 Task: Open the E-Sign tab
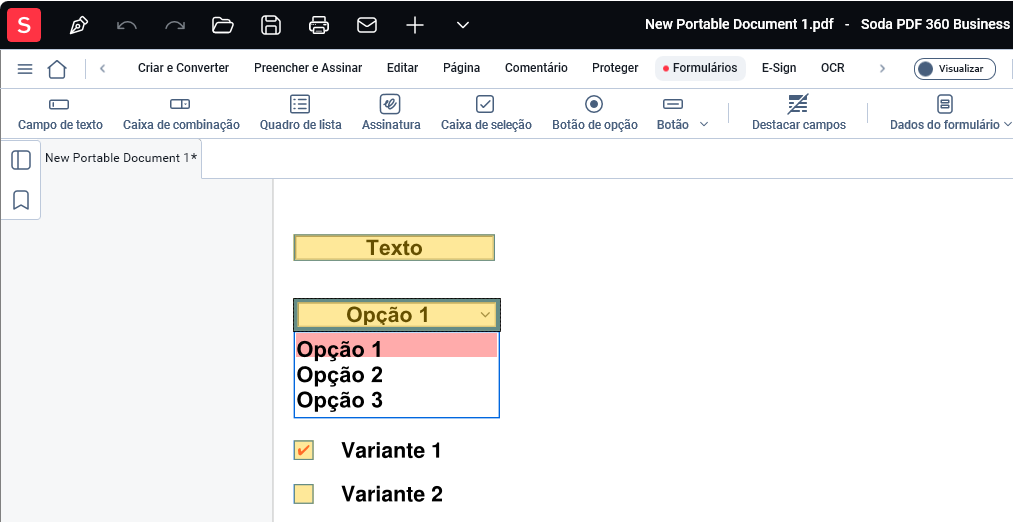[x=779, y=68]
